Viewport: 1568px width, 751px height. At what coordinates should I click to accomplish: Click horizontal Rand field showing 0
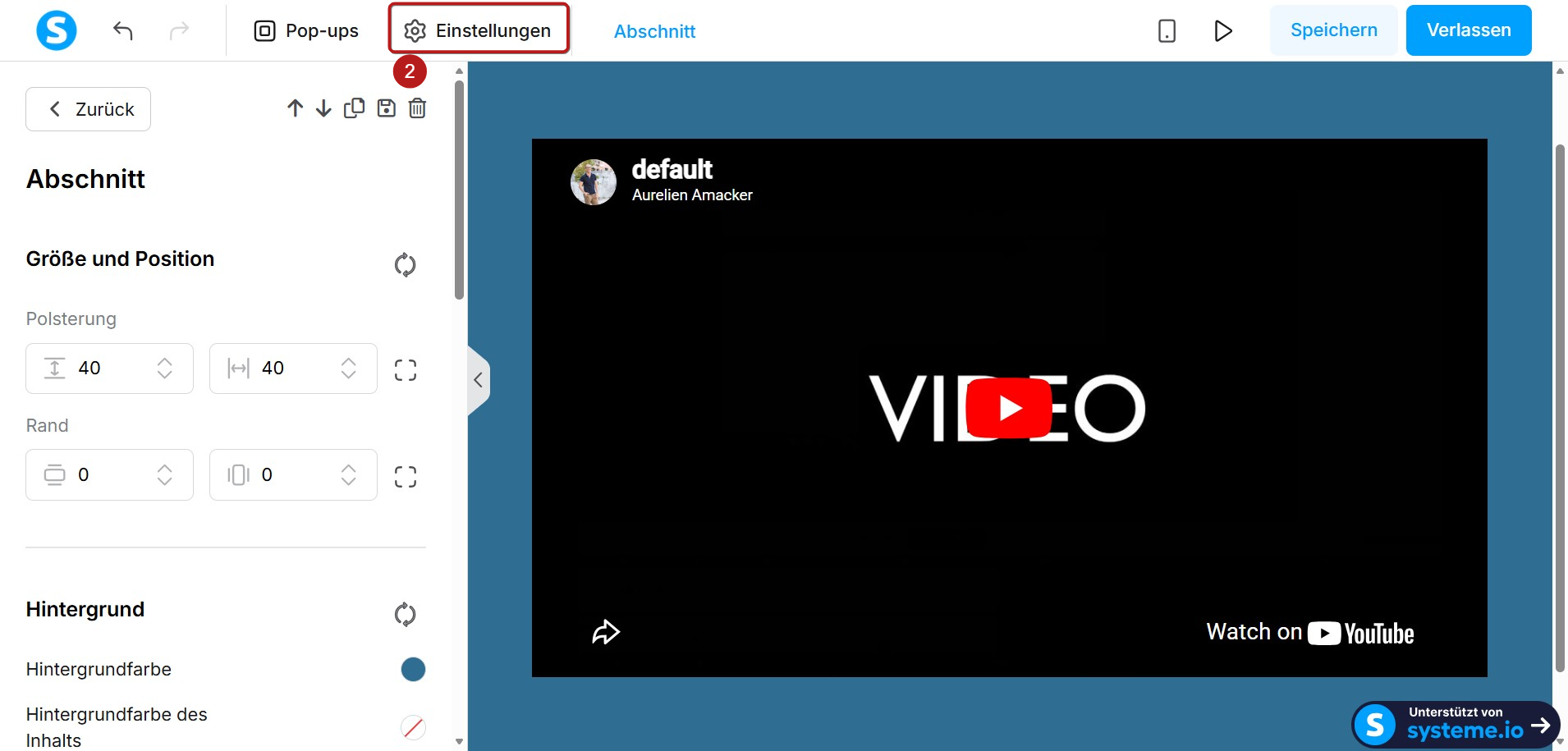coord(293,474)
